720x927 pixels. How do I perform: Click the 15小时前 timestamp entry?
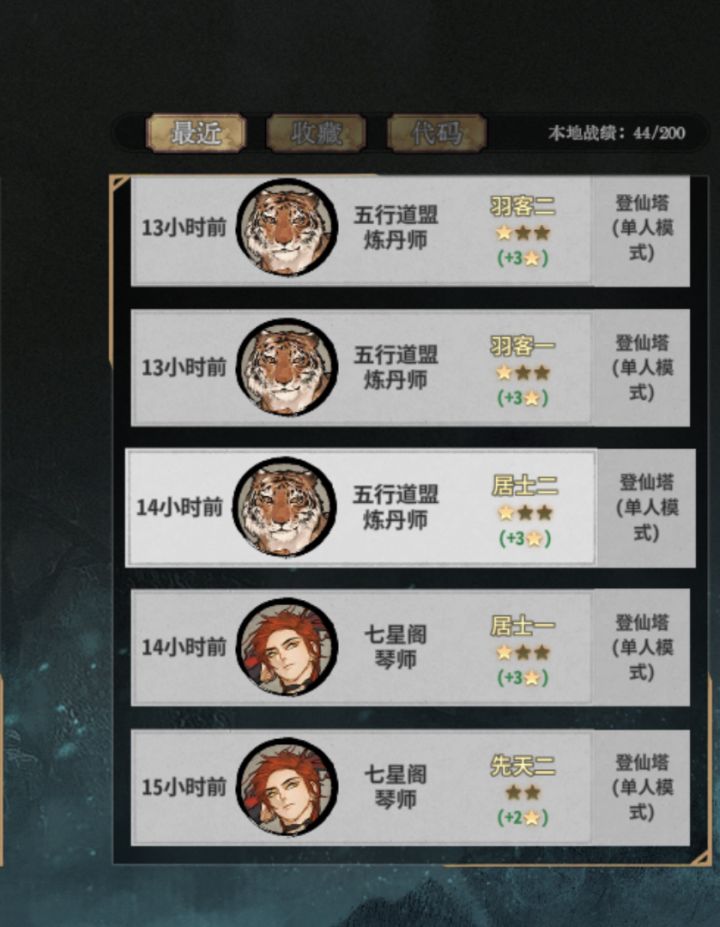[184, 787]
